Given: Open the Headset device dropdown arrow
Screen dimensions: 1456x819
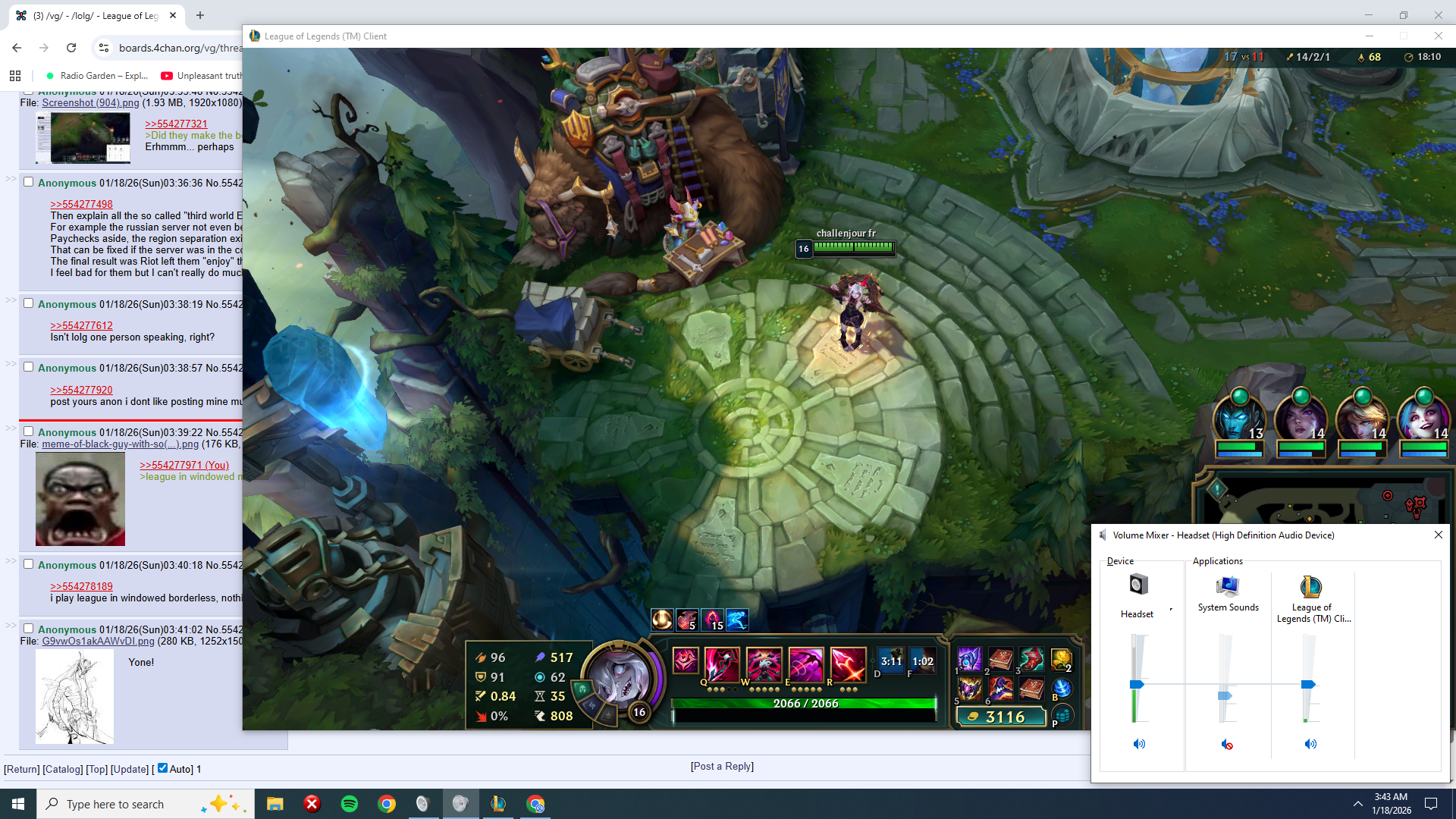Looking at the screenshot, I should [x=1171, y=609].
